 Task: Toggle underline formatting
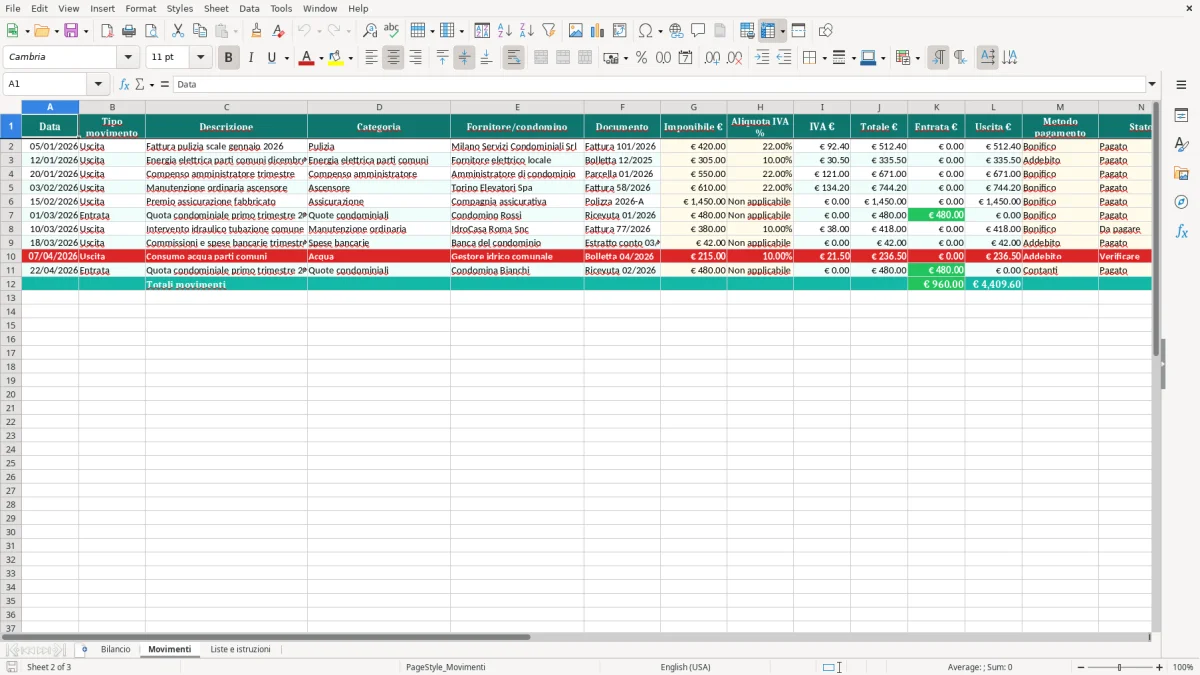point(271,58)
